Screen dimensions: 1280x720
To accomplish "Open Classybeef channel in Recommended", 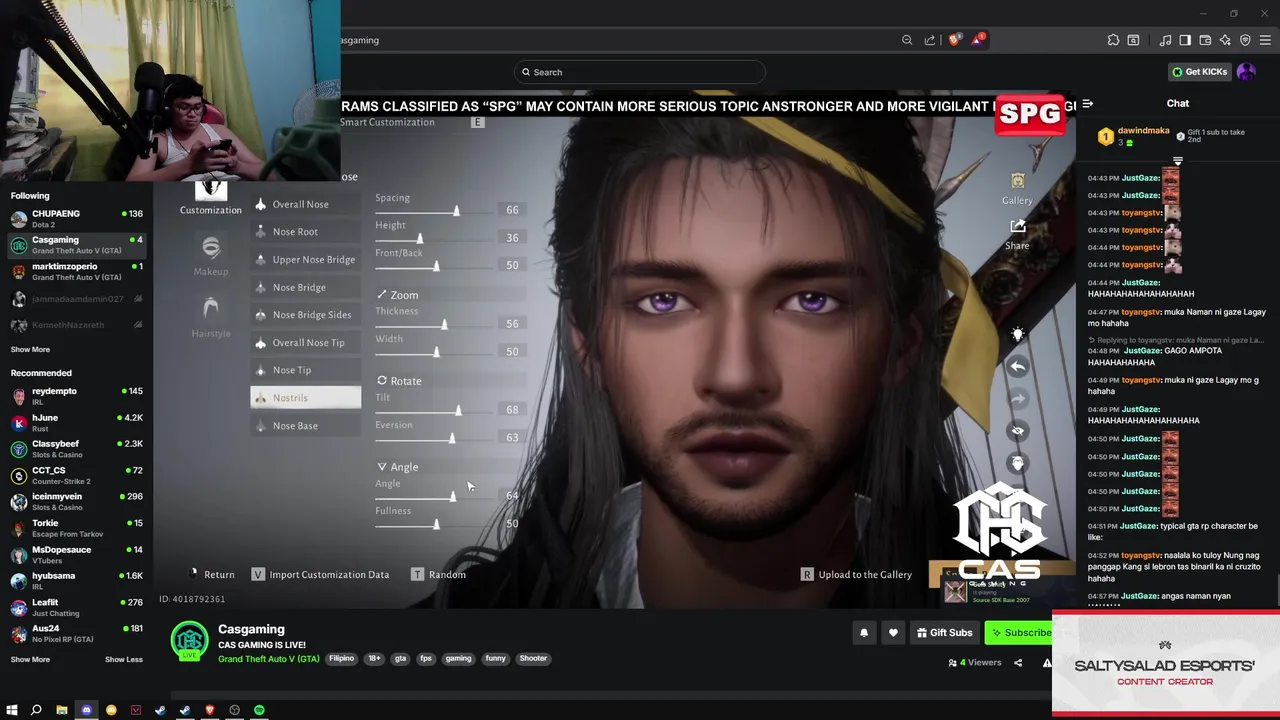I will pos(76,448).
